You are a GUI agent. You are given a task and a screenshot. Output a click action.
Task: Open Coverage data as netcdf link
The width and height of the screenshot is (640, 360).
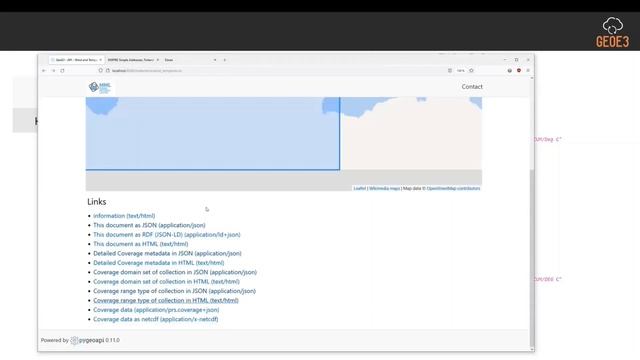156,319
